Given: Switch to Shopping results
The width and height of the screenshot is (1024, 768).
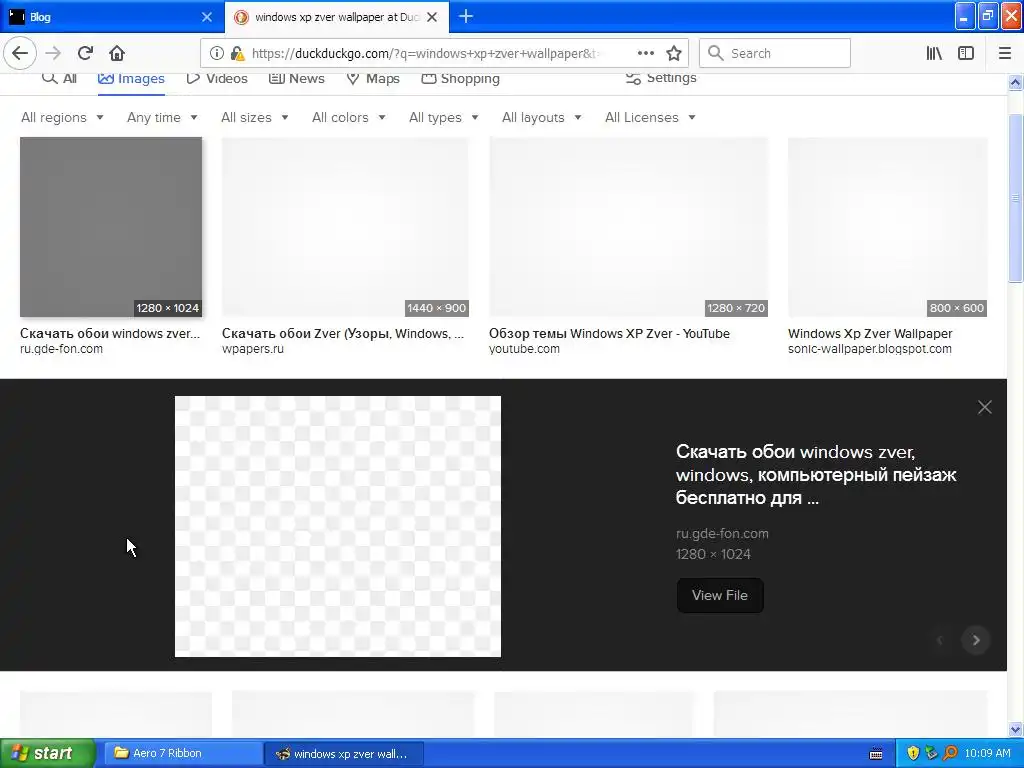Looking at the screenshot, I should (x=460, y=78).
